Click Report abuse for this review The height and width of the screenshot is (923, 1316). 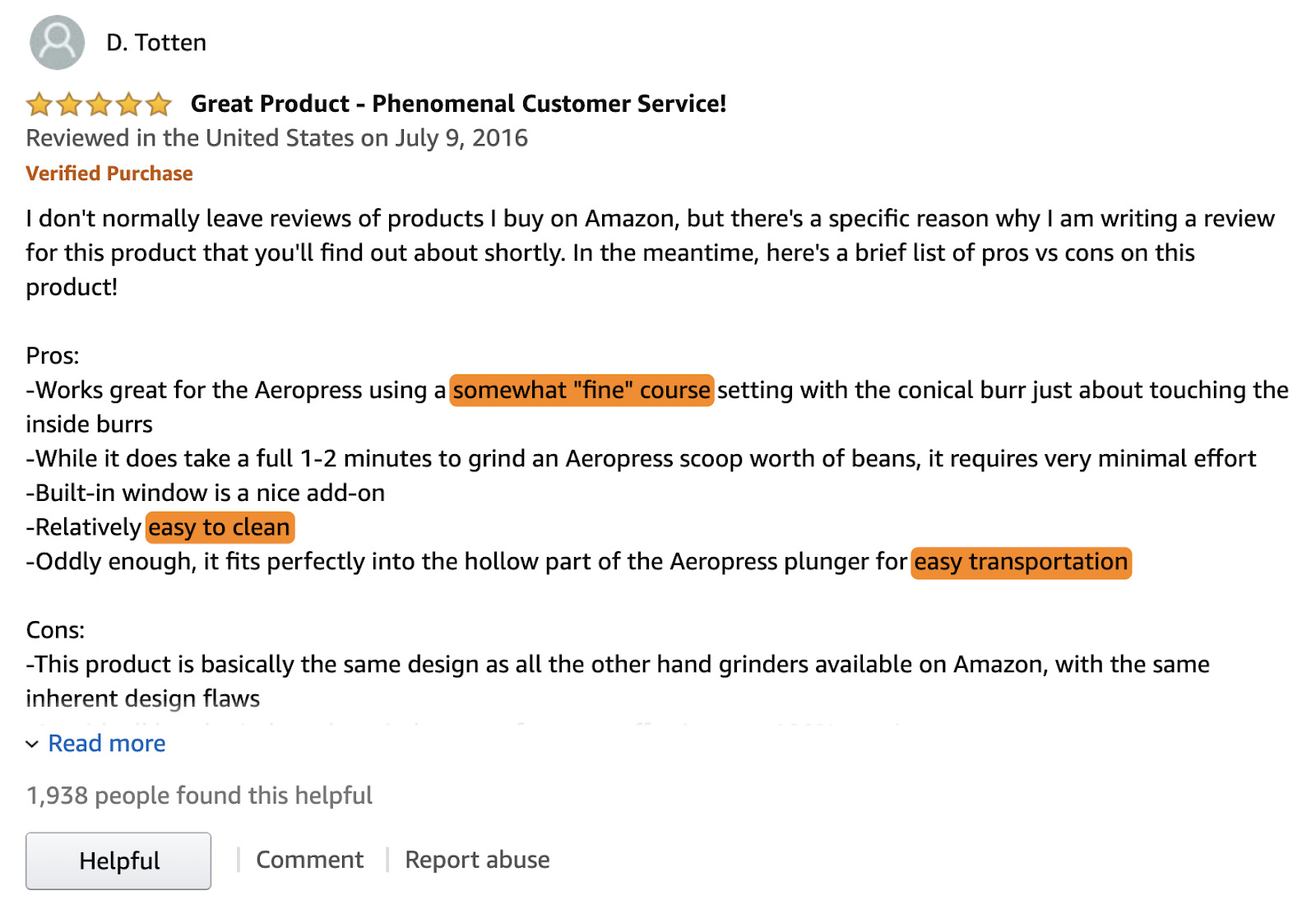476,859
